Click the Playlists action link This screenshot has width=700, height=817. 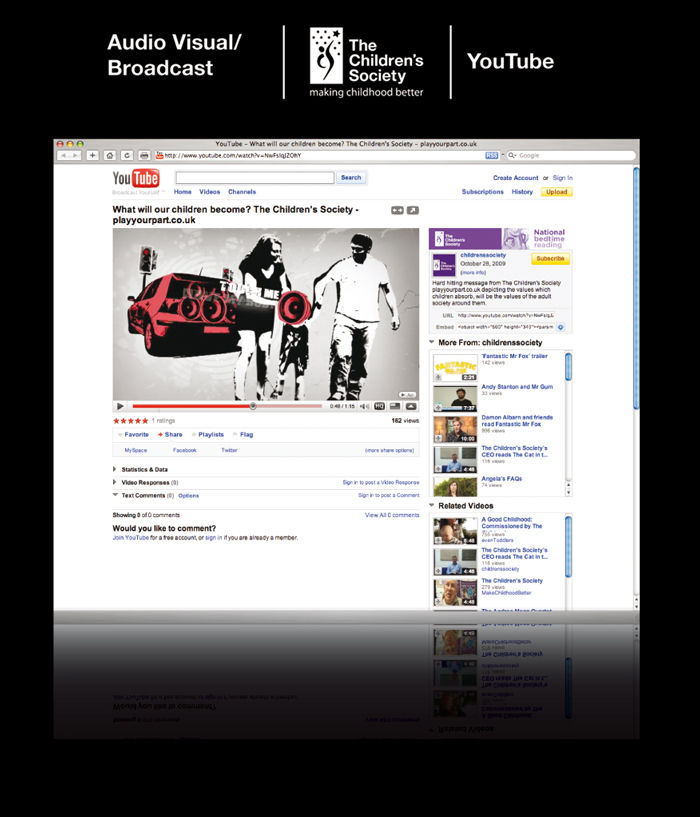point(211,435)
